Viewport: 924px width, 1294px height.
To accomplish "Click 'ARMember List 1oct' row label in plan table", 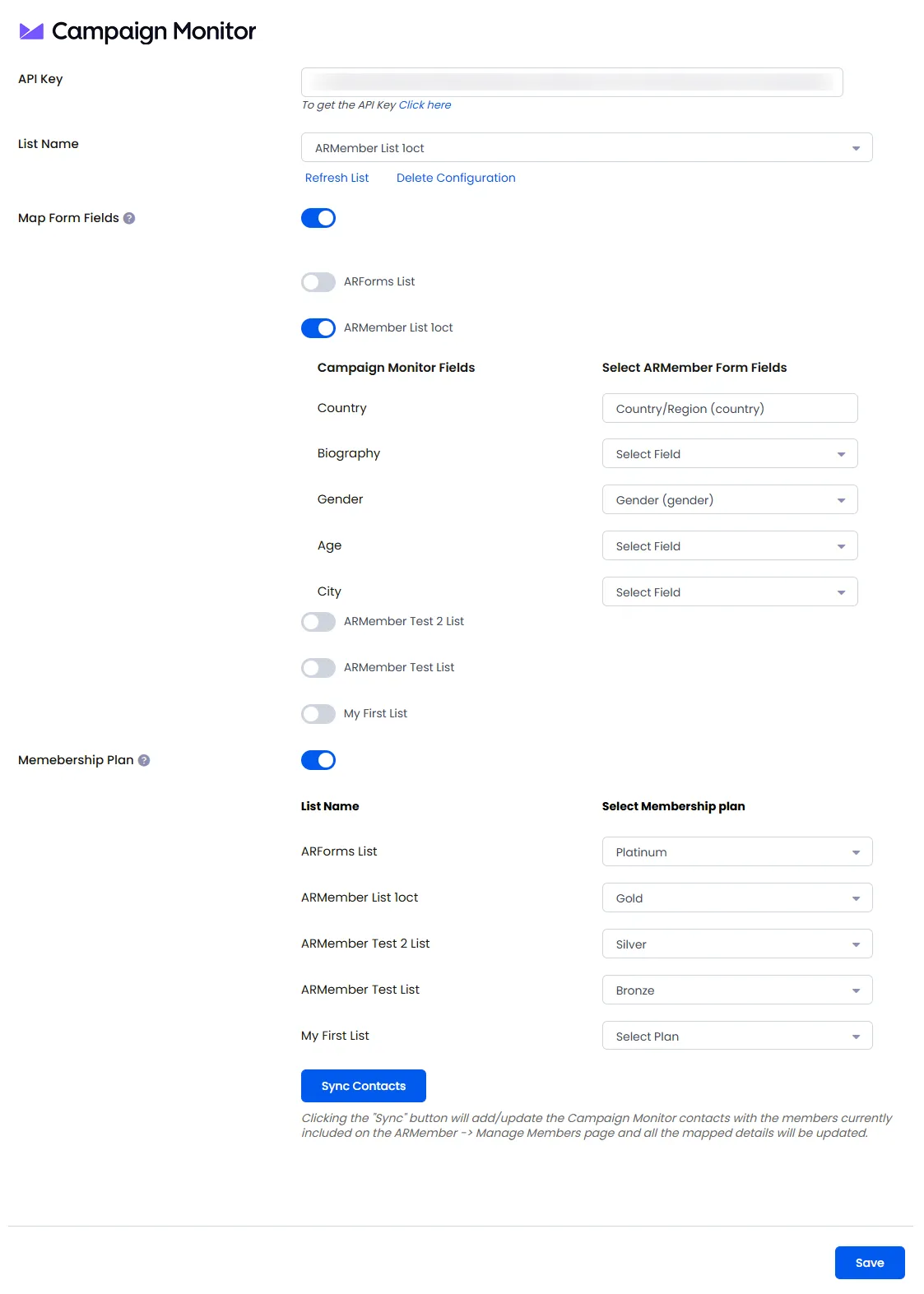I will (x=360, y=897).
